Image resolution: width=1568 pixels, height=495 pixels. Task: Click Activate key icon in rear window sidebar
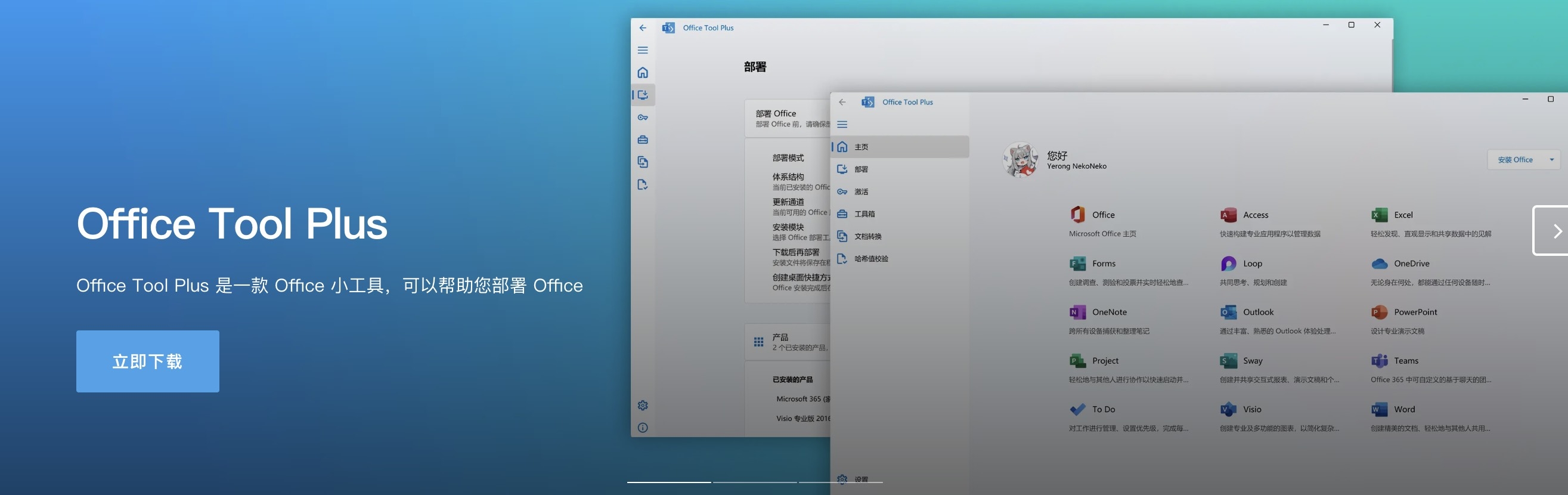[x=643, y=117]
